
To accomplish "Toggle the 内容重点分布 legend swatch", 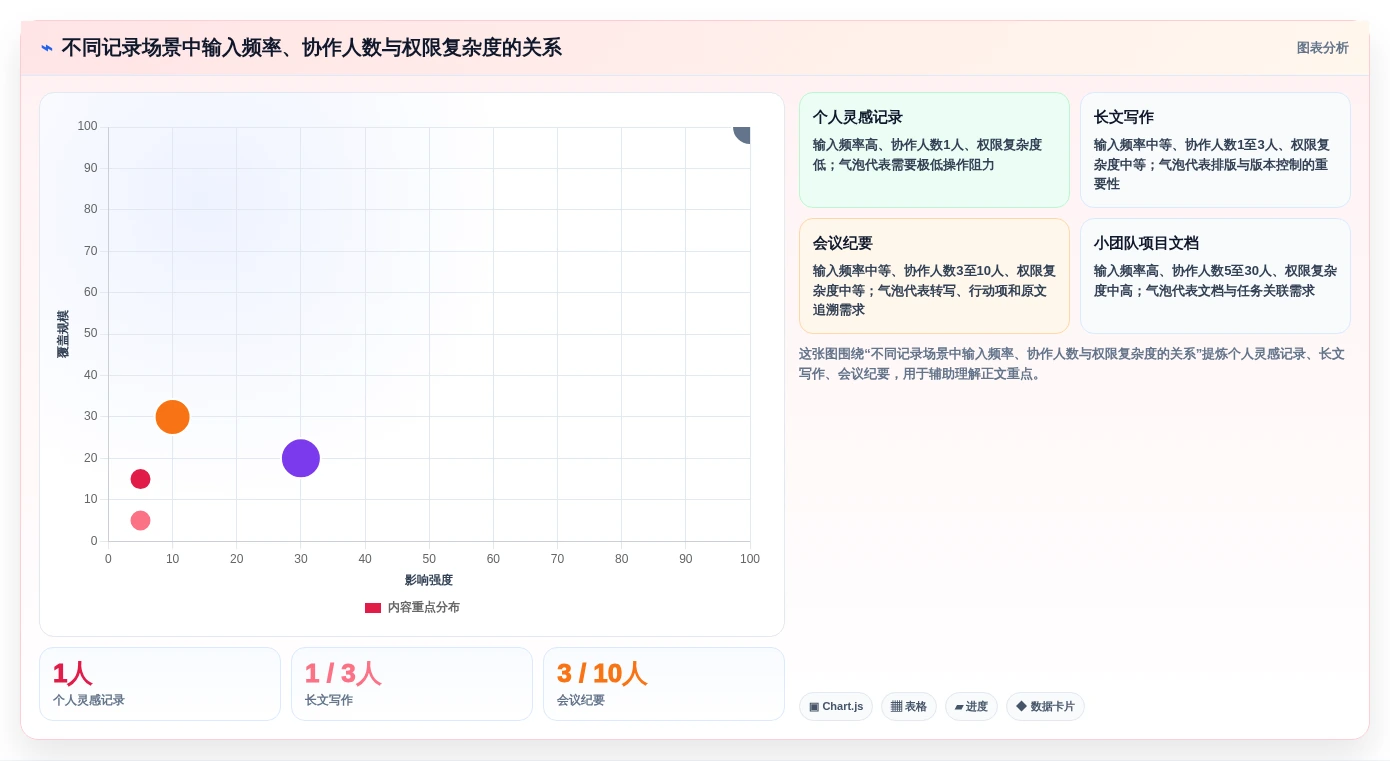I will pyautogui.click(x=373, y=608).
